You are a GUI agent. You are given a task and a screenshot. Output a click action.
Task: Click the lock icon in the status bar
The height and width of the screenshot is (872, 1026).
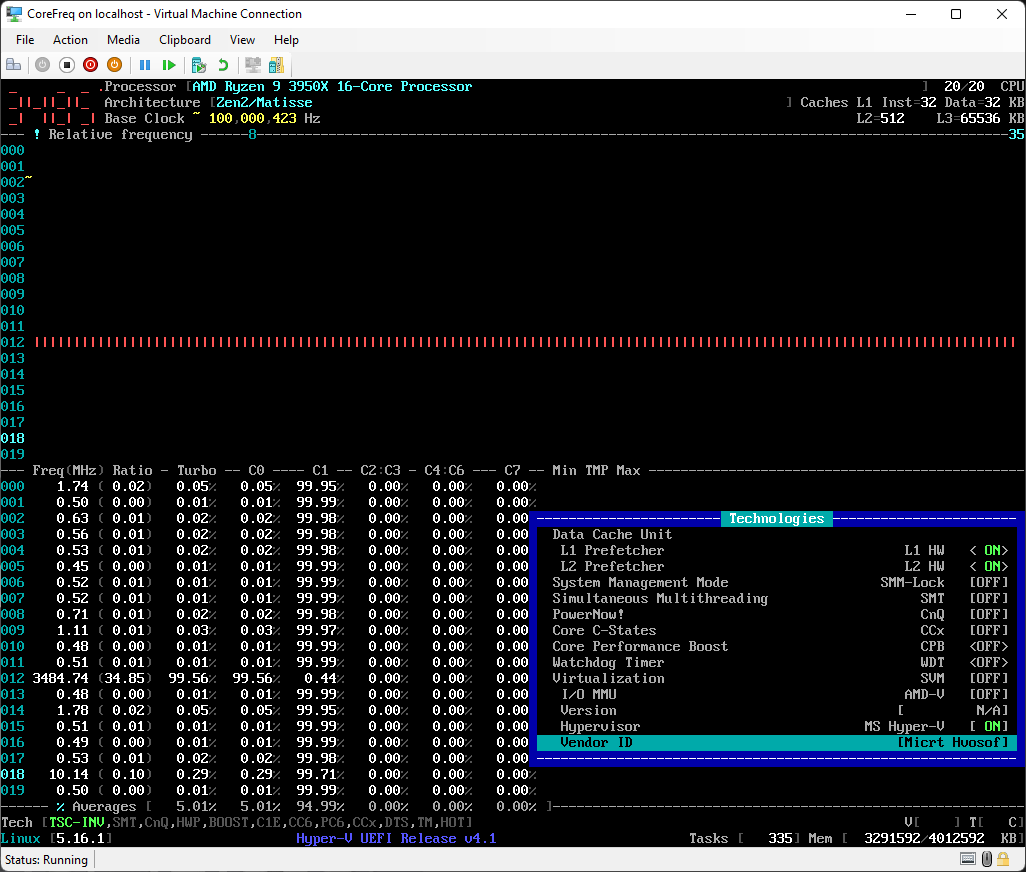(x=1003, y=859)
